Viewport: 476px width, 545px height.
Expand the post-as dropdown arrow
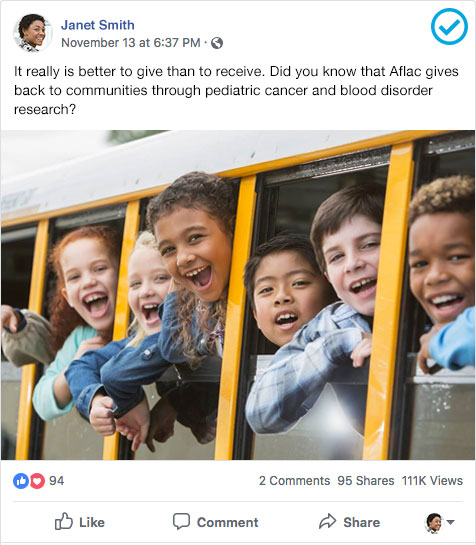(451, 522)
